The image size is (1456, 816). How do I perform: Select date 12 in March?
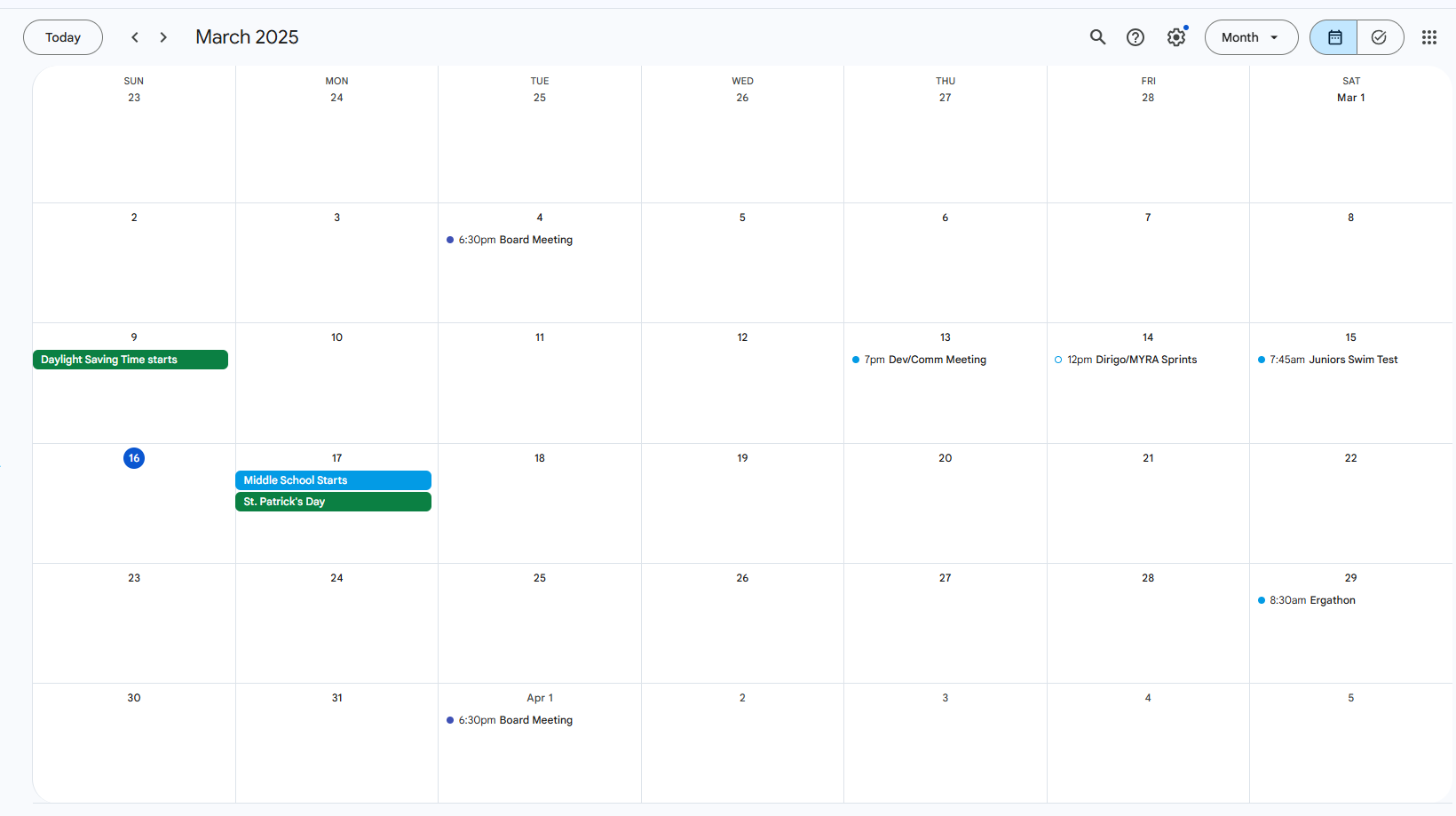point(742,337)
